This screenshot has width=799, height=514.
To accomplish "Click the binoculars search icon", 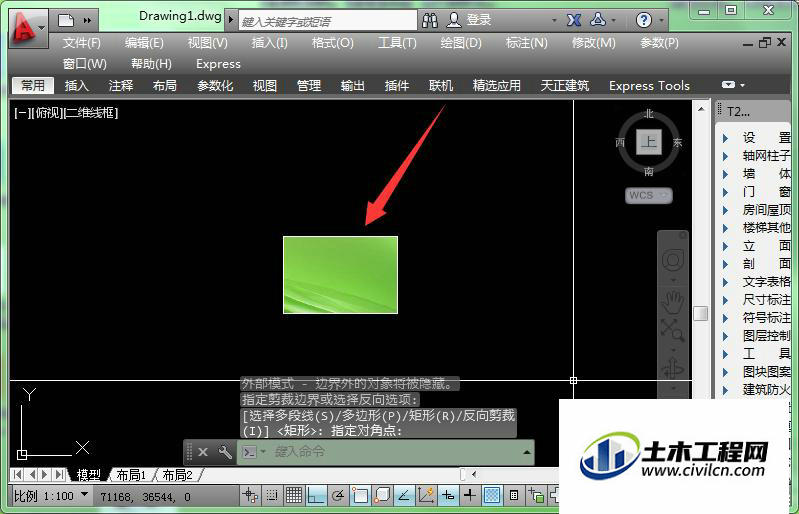I will 430,20.
